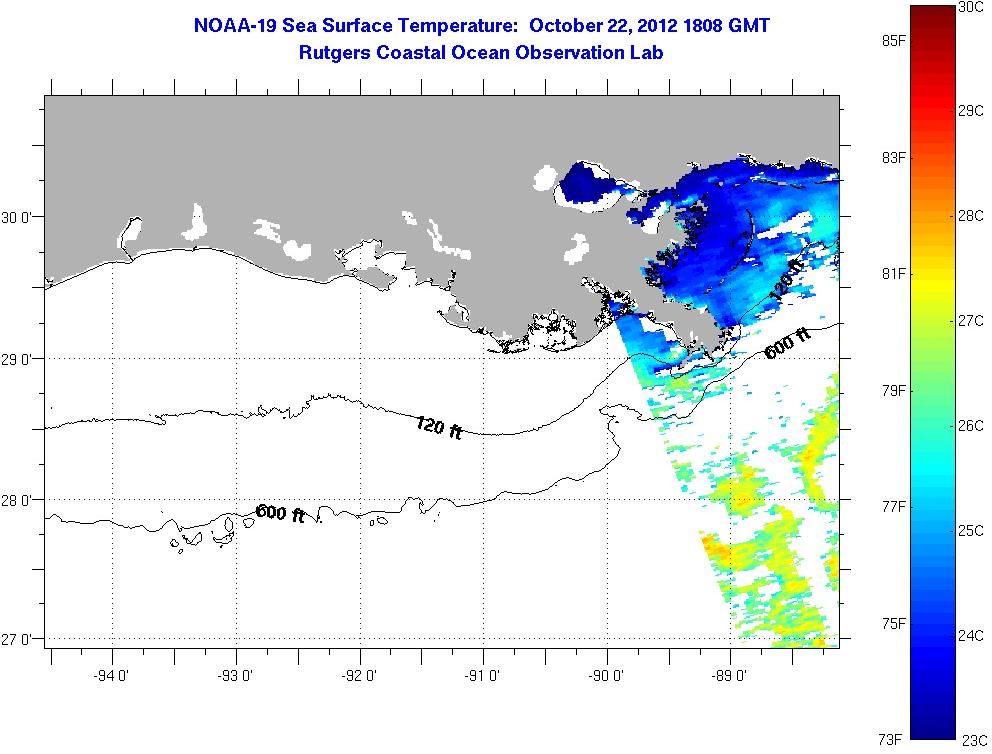992x754 pixels.
Task: Click the '23C' color scale label
Action: point(975,739)
